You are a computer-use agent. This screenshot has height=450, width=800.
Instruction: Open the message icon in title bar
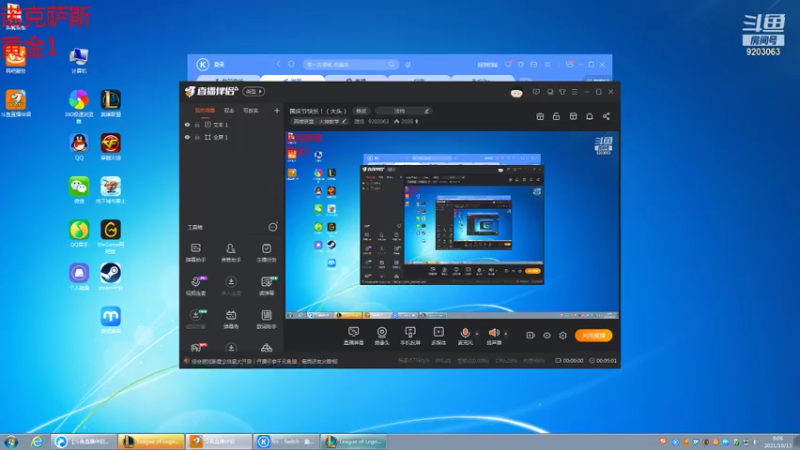pos(536,92)
